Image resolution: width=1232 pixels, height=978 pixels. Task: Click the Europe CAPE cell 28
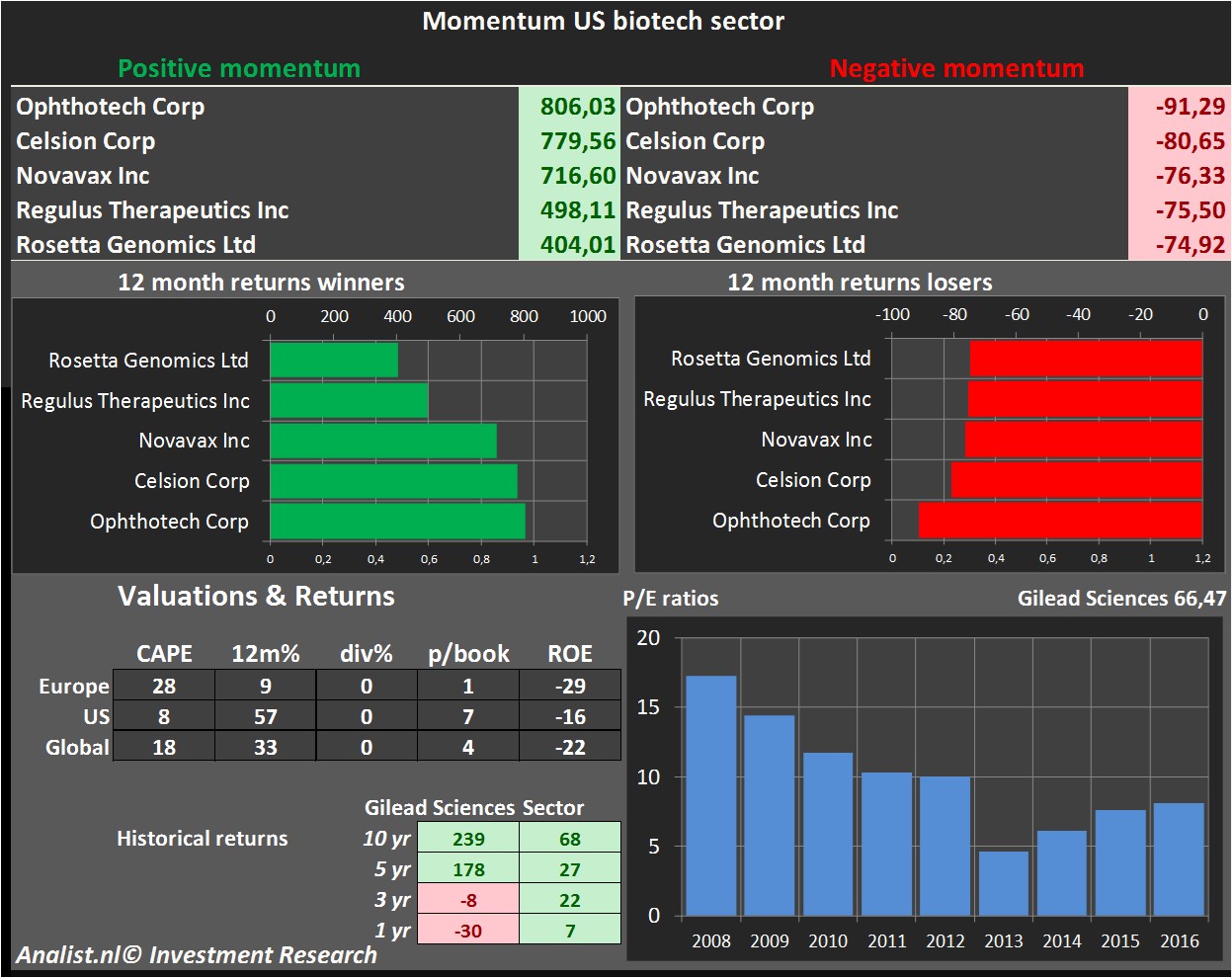(x=164, y=686)
